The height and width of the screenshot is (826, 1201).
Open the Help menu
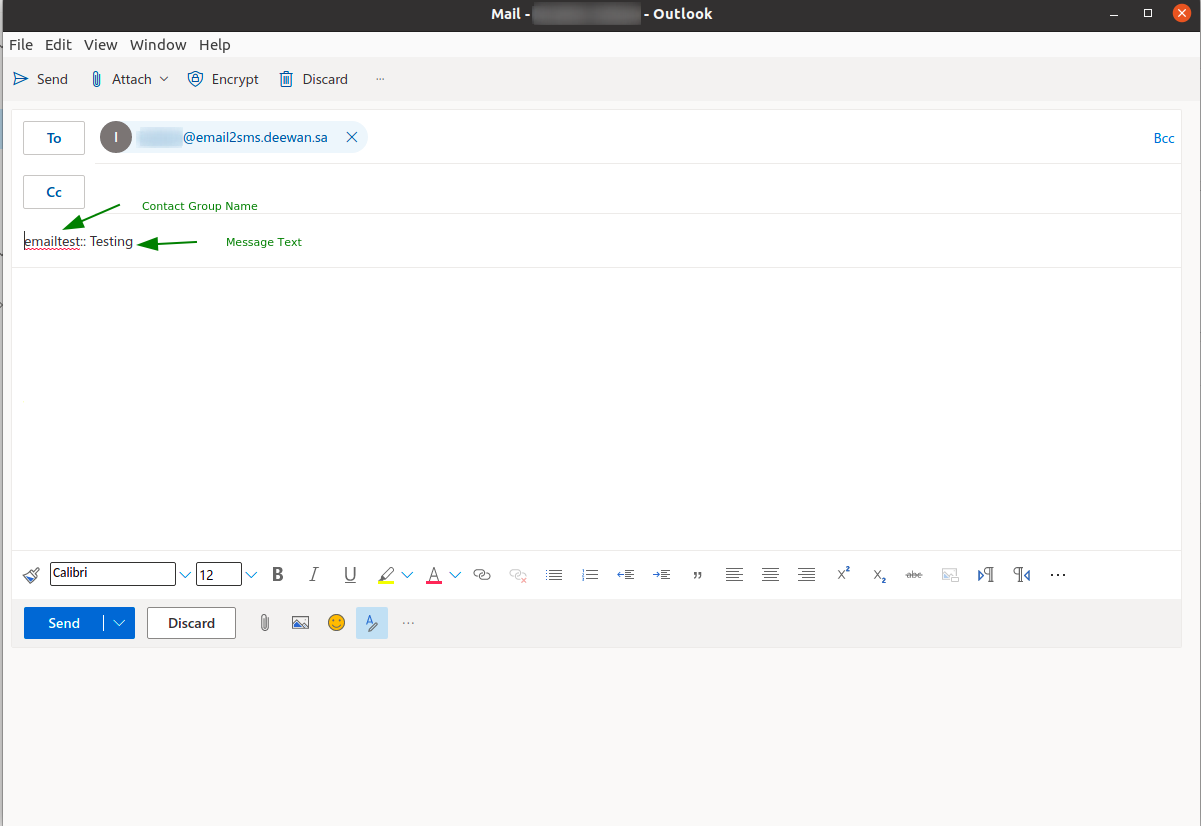[x=215, y=45]
